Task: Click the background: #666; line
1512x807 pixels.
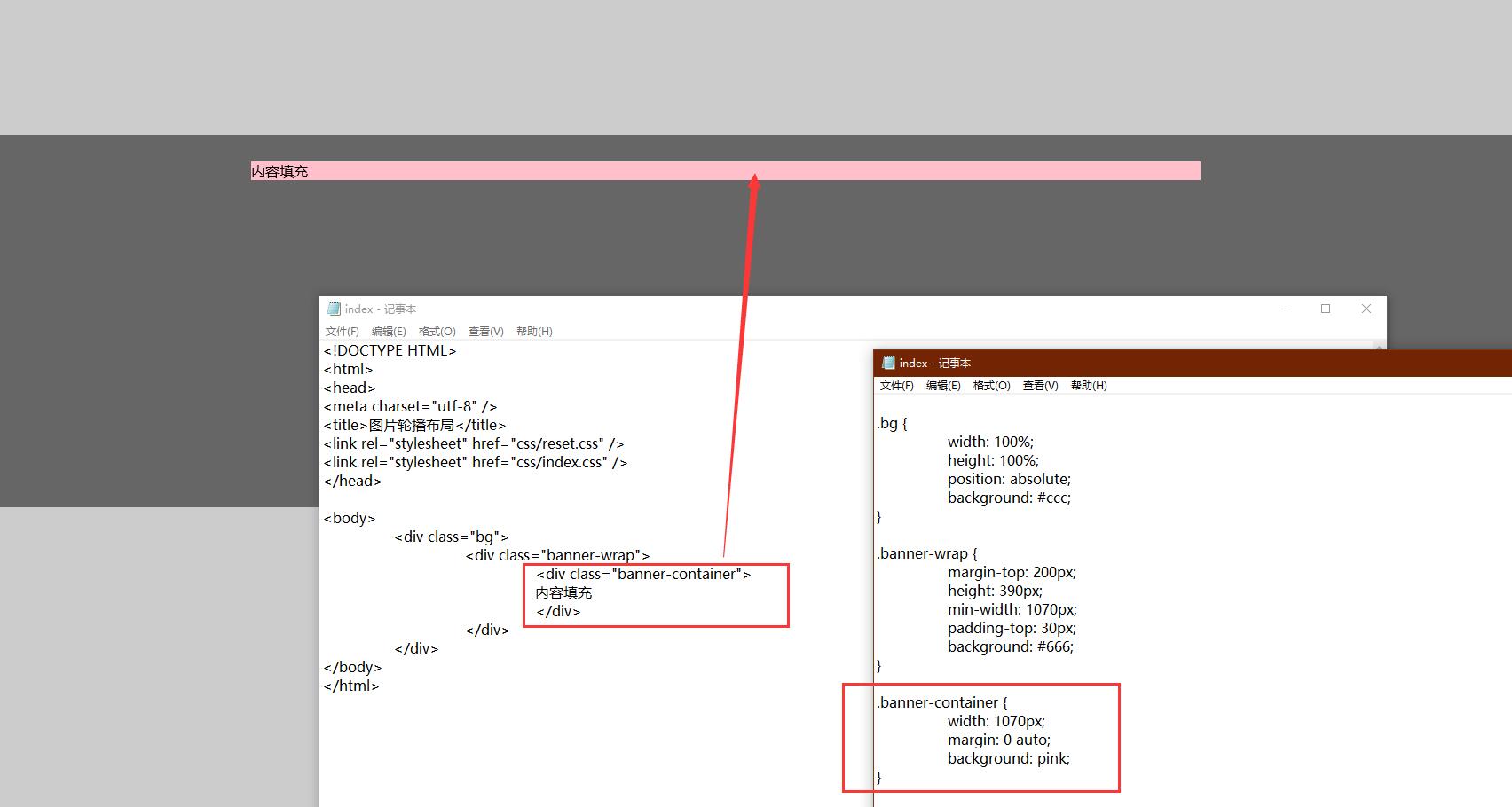Action: (1011, 646)
